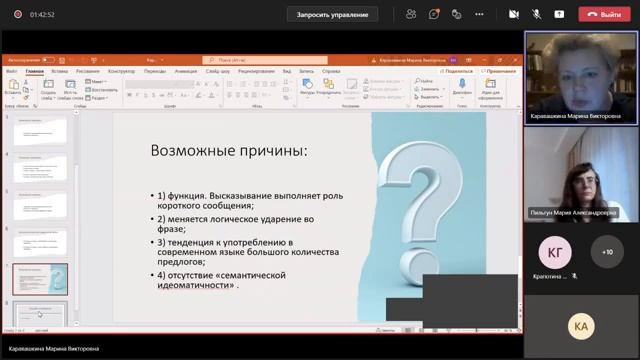Screen dimensions: 640x360
Task: Switch to the Запись ribbon tab
Action: pos(307,71)
